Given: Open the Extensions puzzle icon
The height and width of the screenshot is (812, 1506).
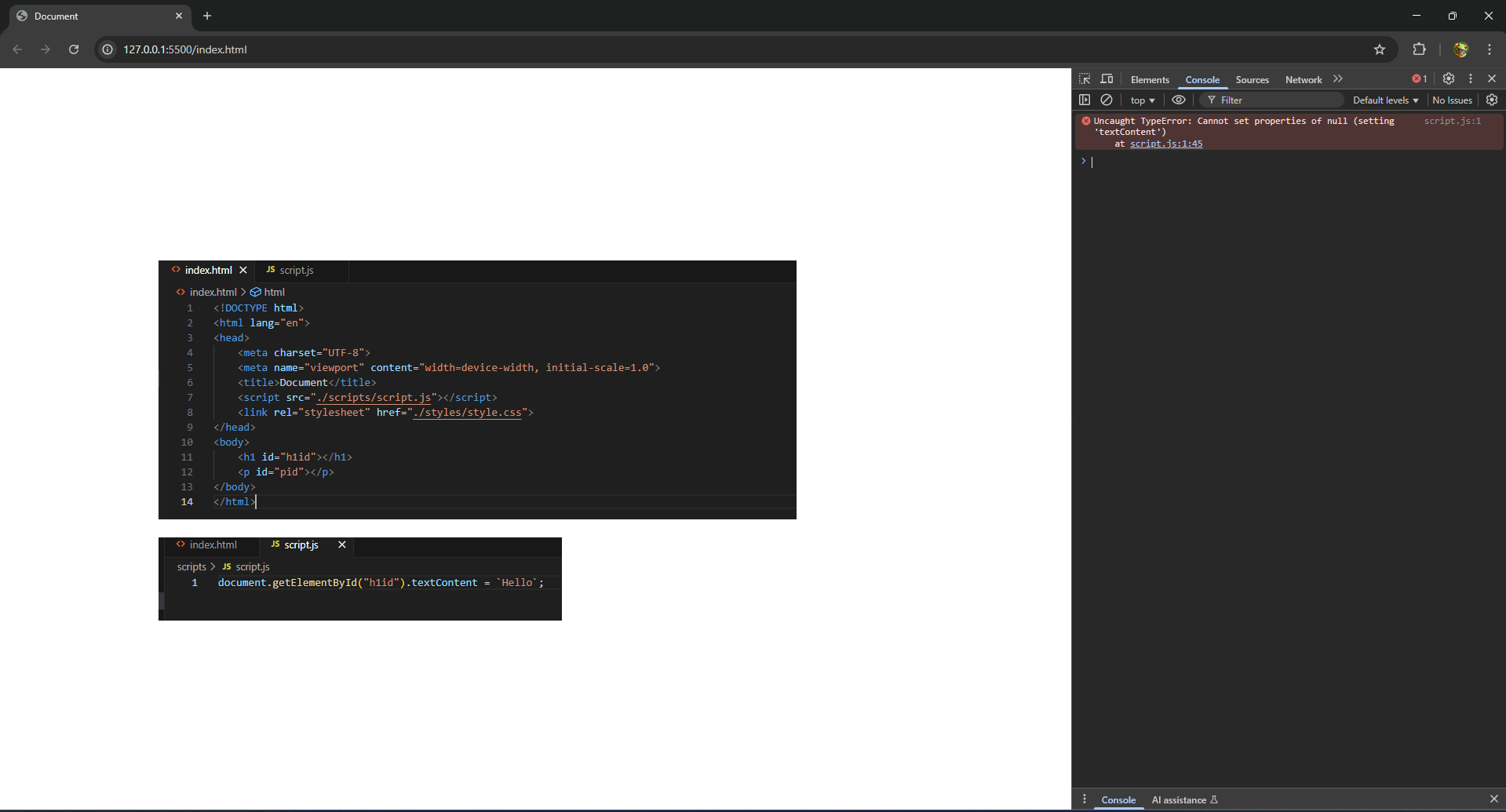Looking at the screenshot, I should coord(1419,49).
